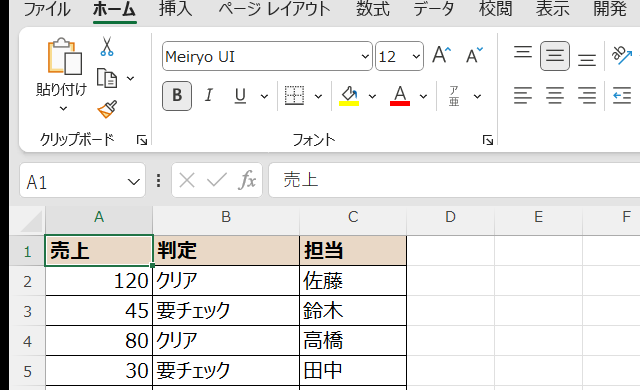Cancel formula entry with the X icon
Image resolution: width=640 pixels, height=390 pixels.
187,180
